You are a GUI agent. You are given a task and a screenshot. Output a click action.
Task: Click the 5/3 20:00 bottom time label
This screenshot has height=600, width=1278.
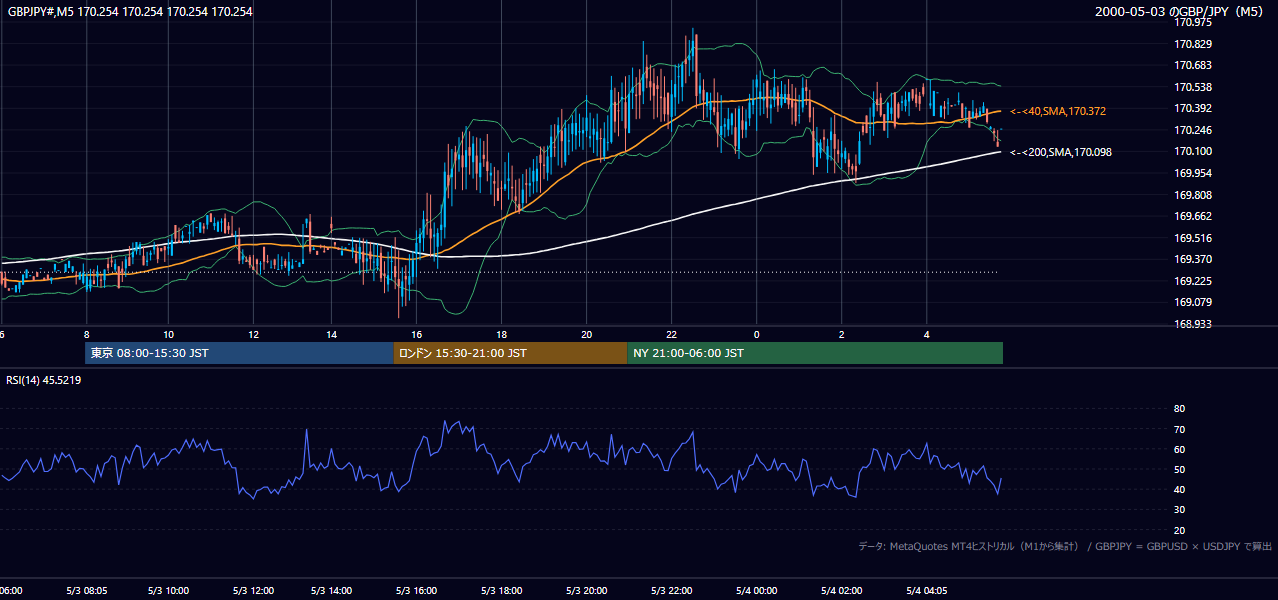pyautogui.click(x=586, y=591)
